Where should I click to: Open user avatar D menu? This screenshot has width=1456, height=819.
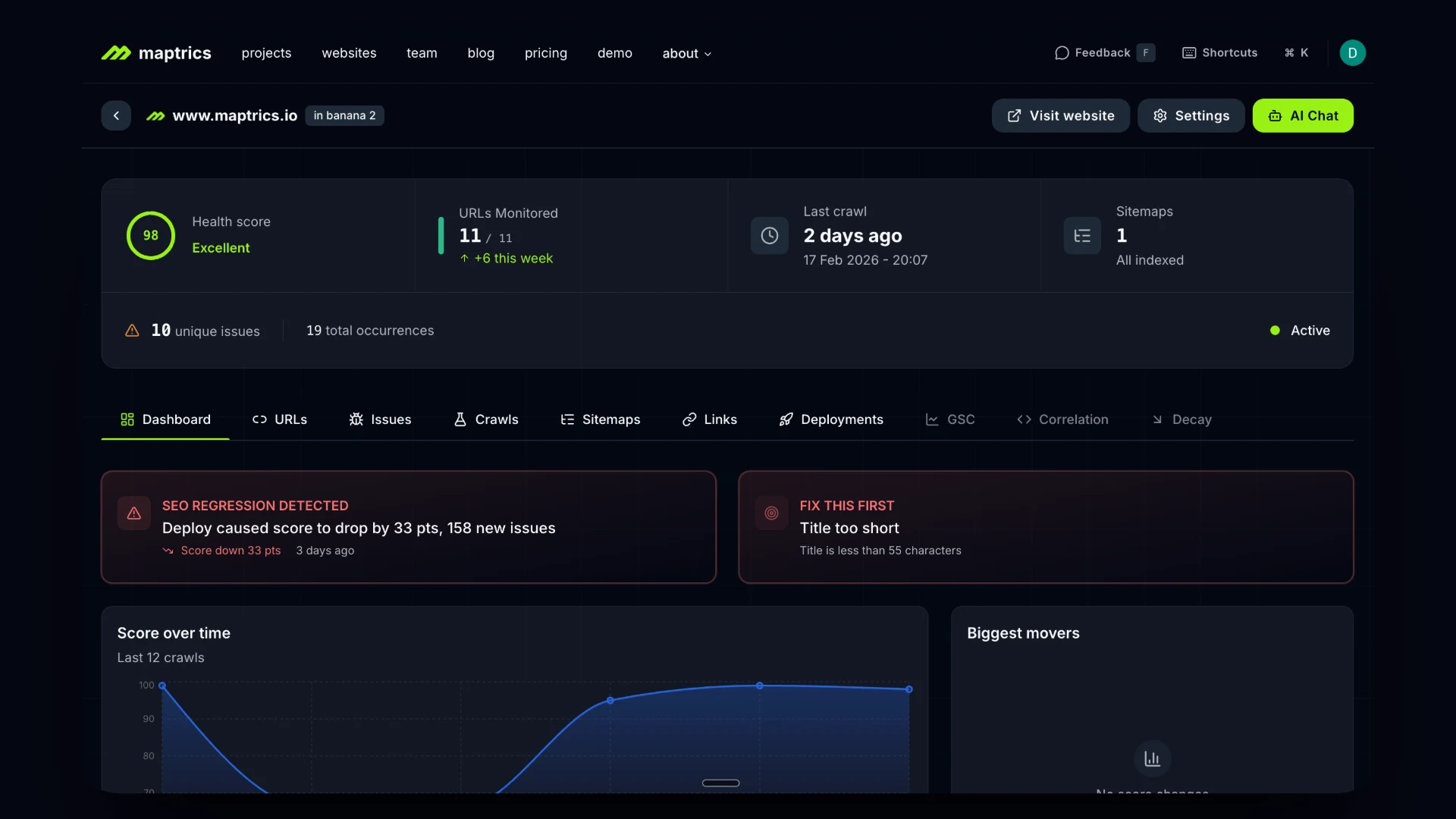pyautogui.click(x=1352, y=53)
